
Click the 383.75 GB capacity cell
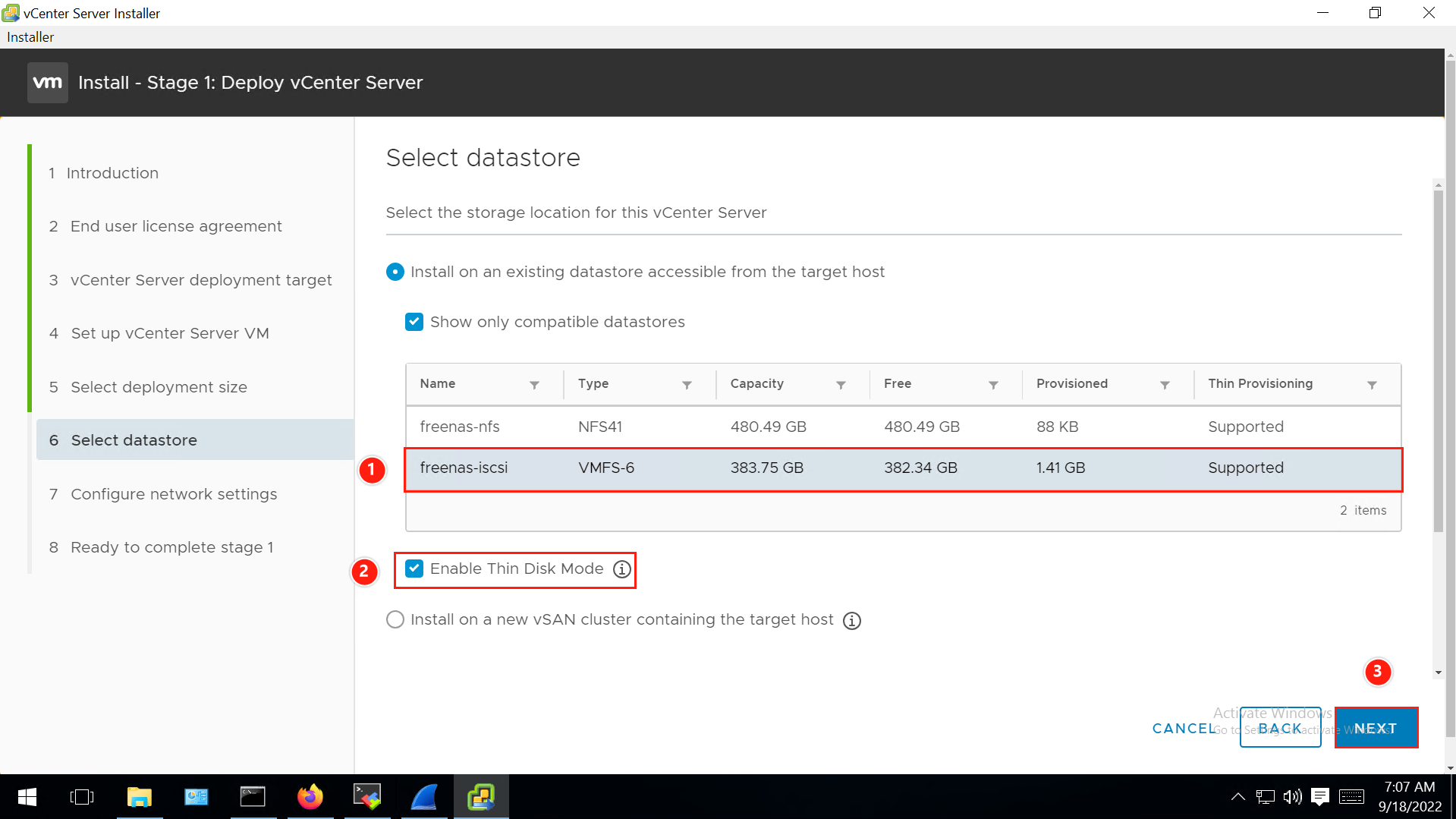coord(767,468)
